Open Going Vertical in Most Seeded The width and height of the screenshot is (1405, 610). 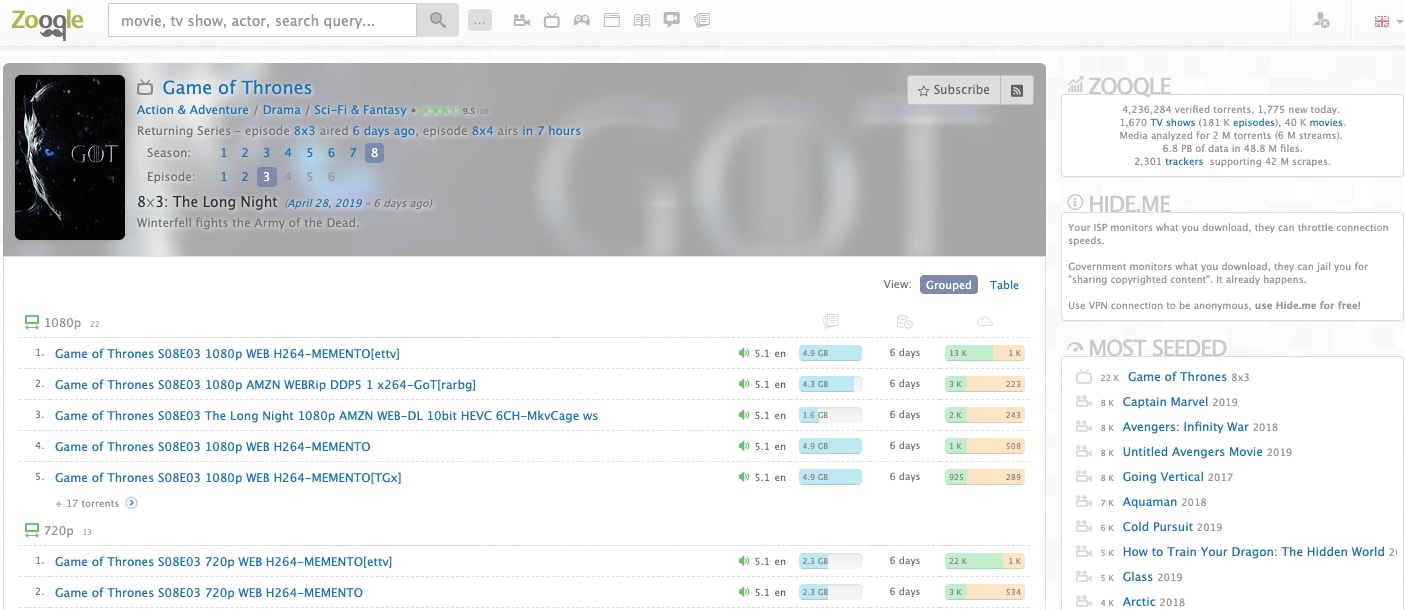(x=1165, y=477)
